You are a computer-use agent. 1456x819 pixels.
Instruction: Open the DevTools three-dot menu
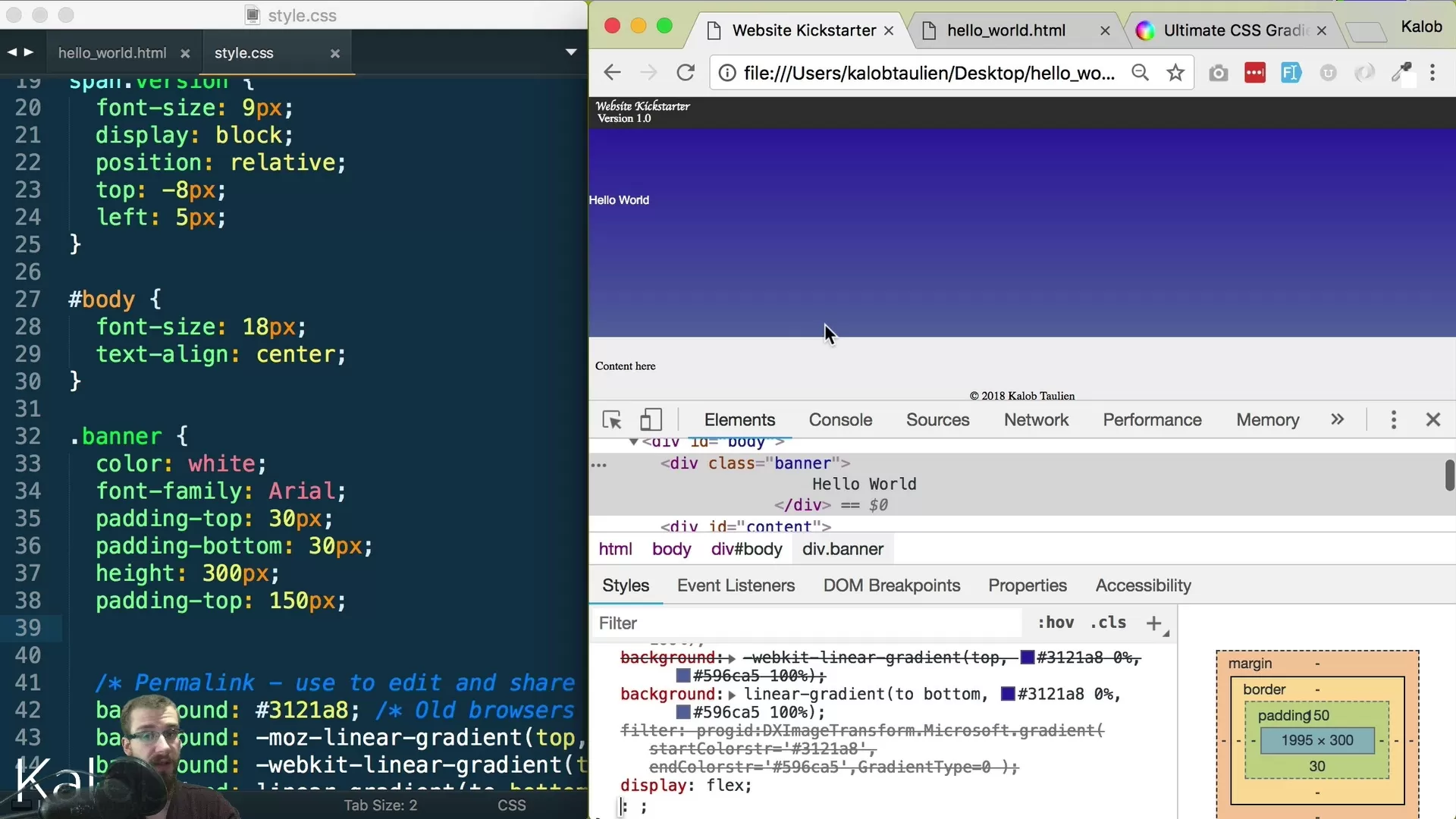point(1393,420)
